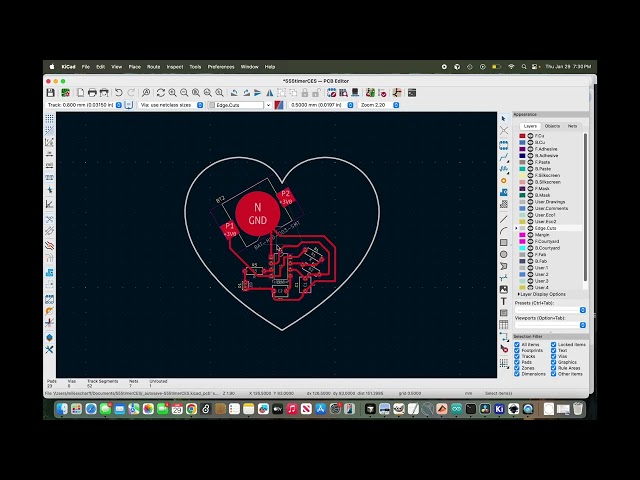Screen dimensions: 640x480
Task: Undo the last edit
Action: [x=118, y=93]
